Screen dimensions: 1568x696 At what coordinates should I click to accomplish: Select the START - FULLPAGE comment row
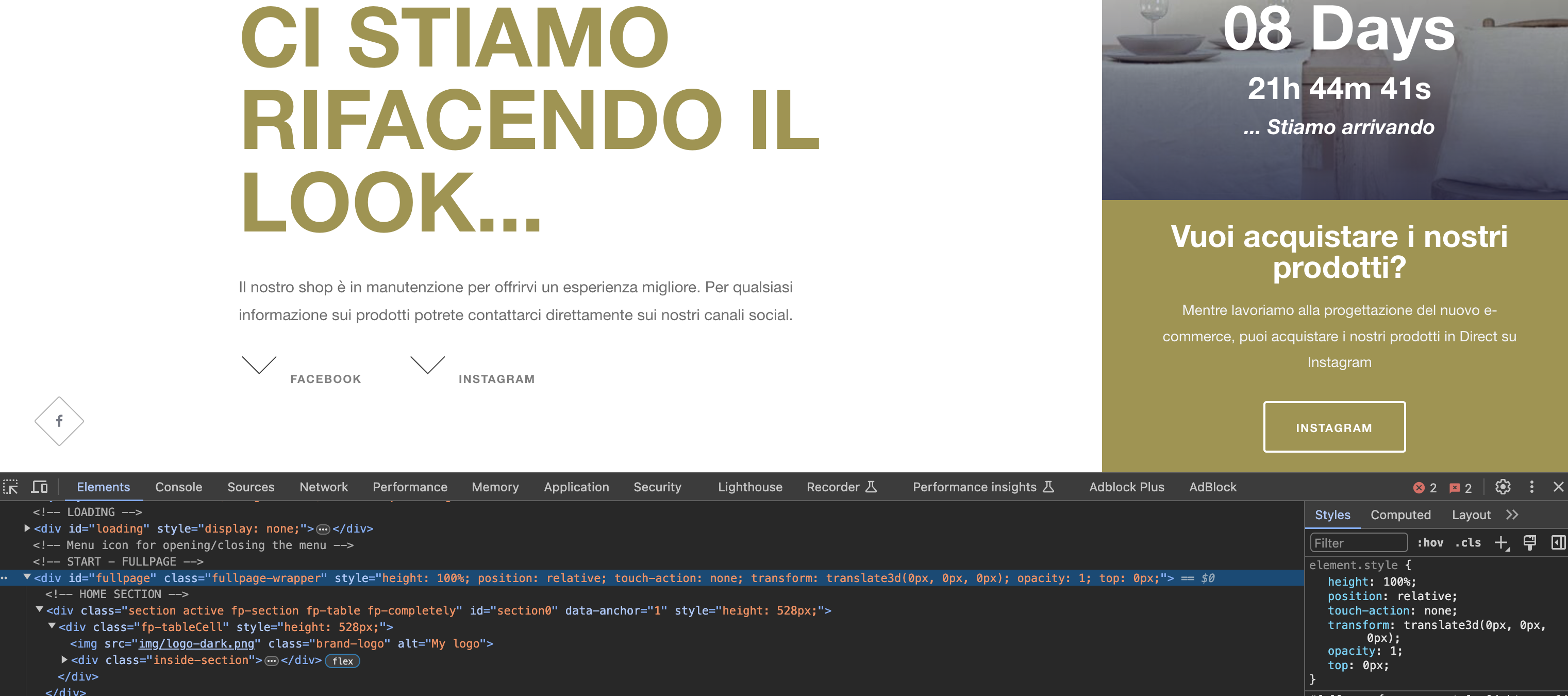pyautogui.click(x=118, y=561)
